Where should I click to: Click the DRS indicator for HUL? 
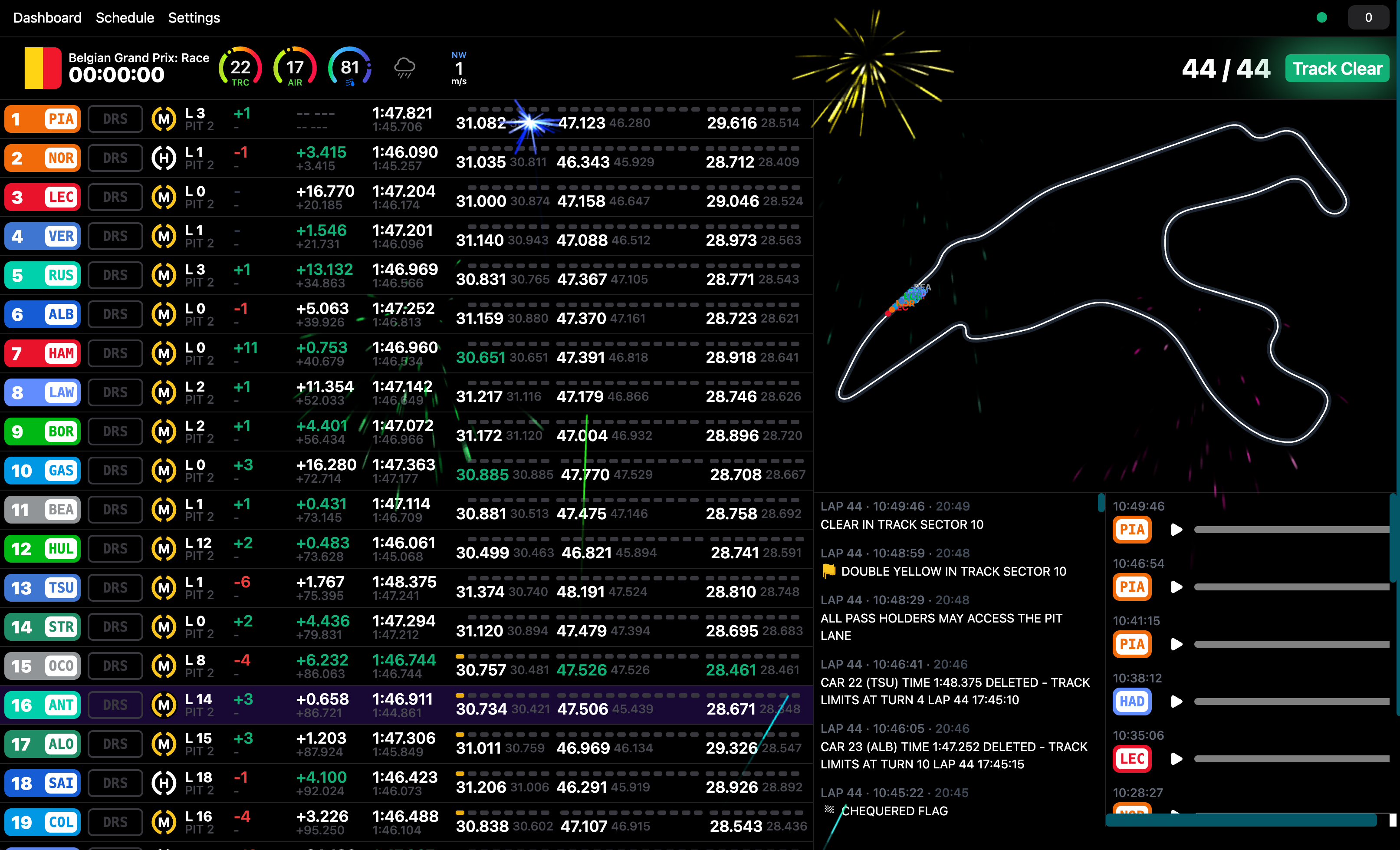click(115, 549)
